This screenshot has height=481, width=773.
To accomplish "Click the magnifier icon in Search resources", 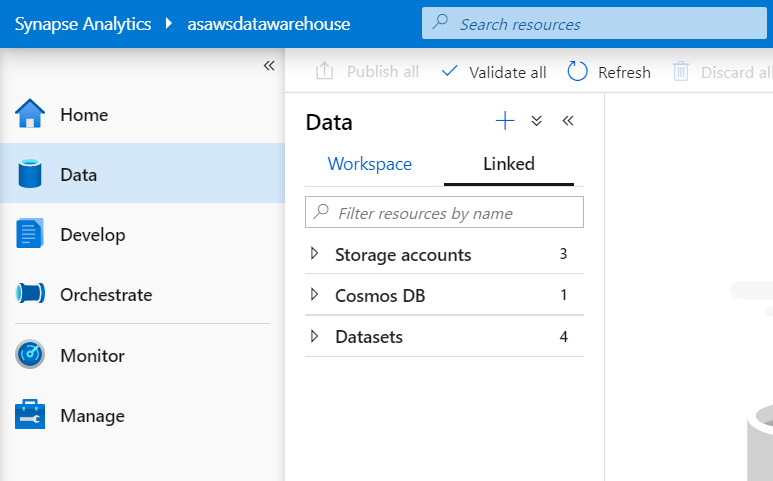I will 440,22.
